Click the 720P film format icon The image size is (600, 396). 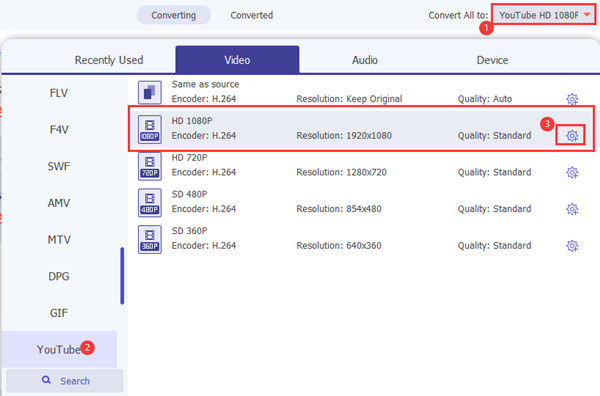click(x=150, y=166)
